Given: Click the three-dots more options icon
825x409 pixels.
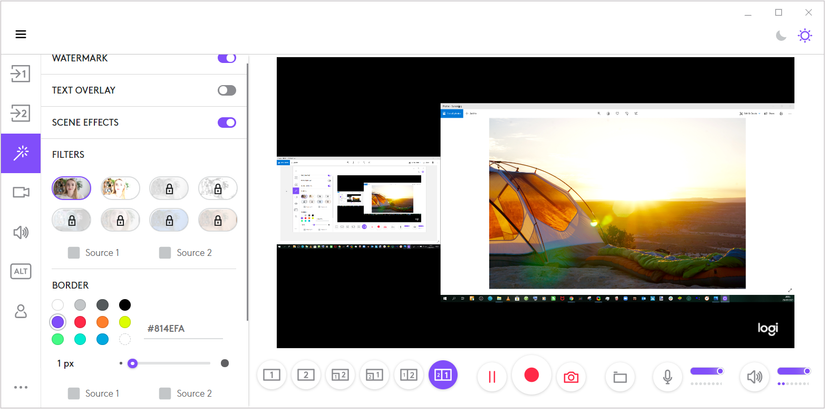Looking at the screenshot, I should click(21, 387).
